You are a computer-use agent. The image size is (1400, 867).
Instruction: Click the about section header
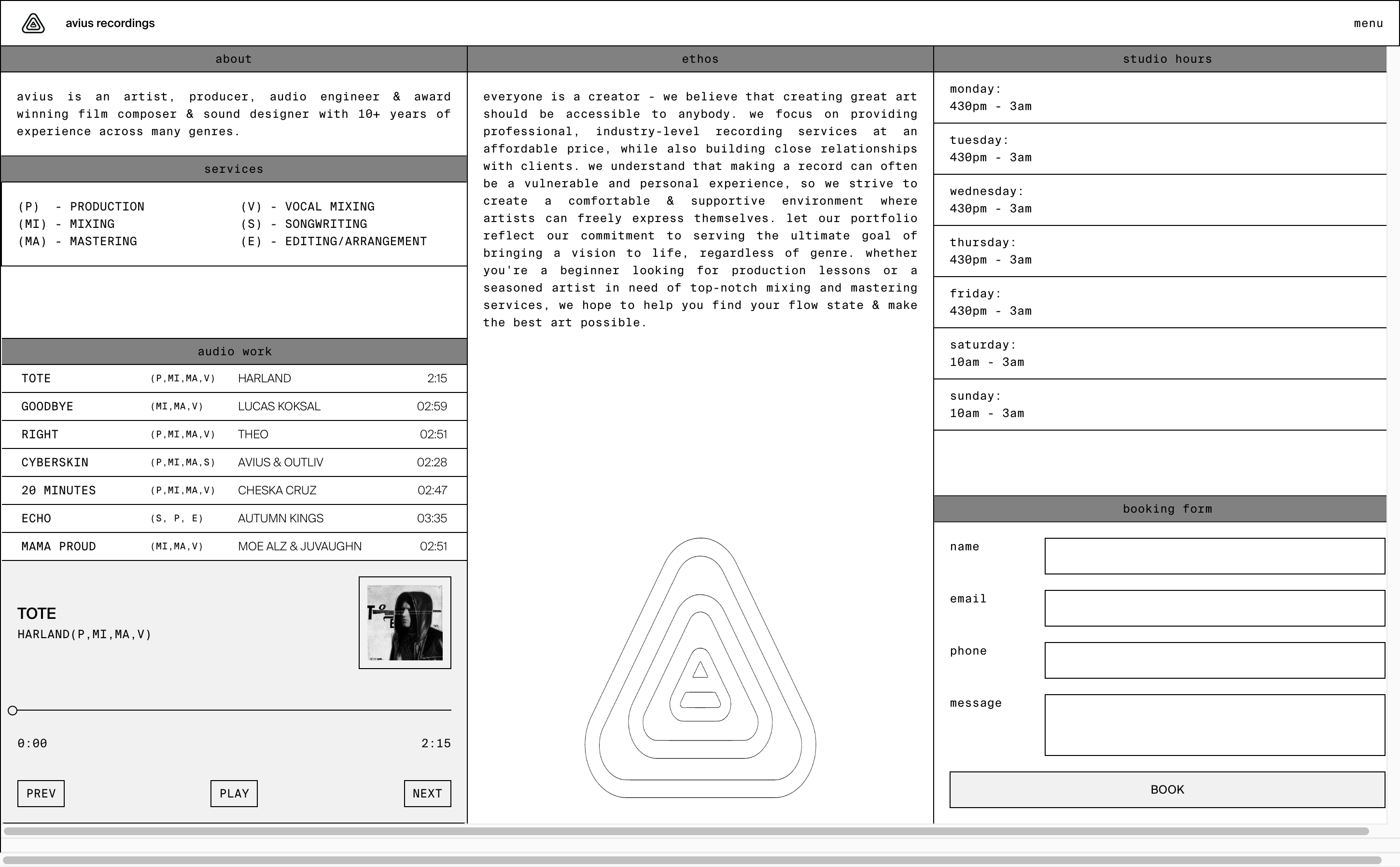click(234, 59)
